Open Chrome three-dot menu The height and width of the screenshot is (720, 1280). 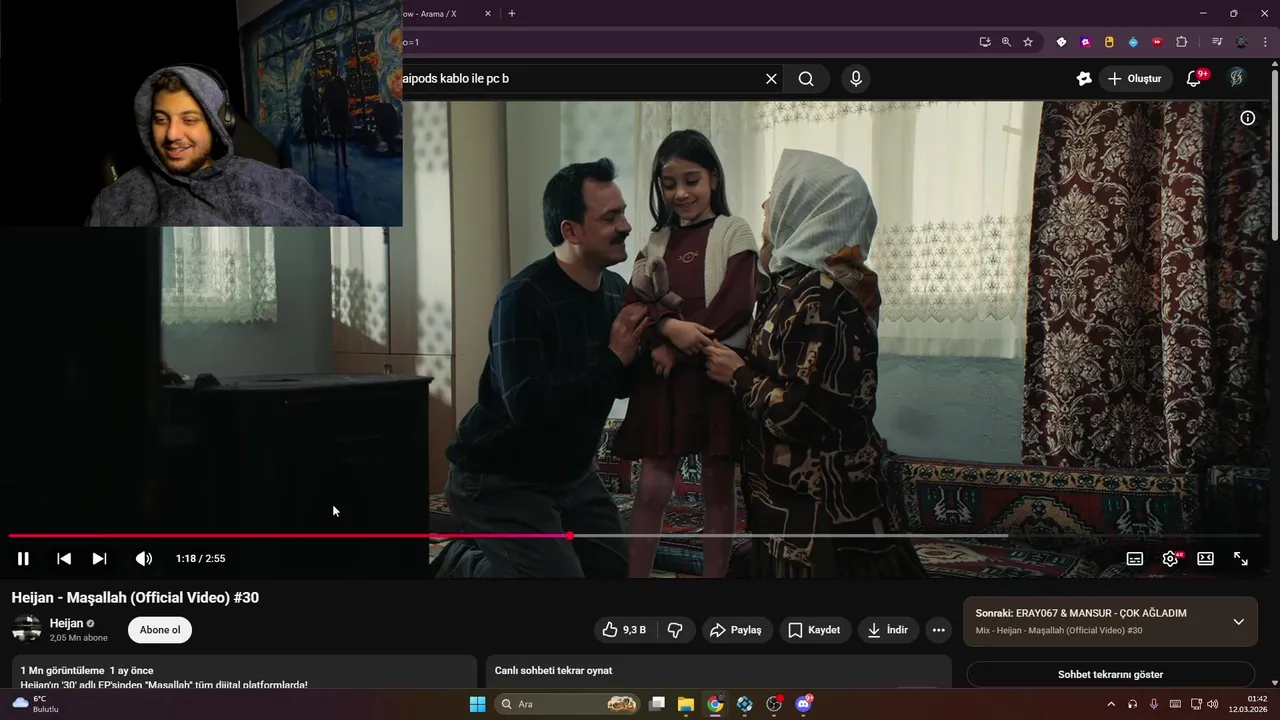[1265, 42]
